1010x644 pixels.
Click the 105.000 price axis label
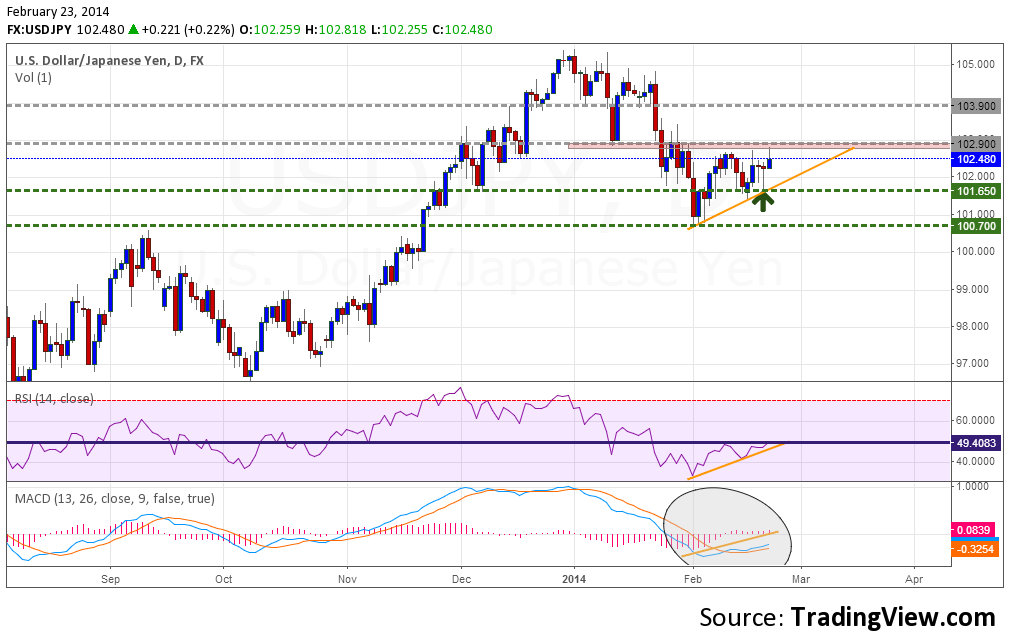tap(975, 64)
